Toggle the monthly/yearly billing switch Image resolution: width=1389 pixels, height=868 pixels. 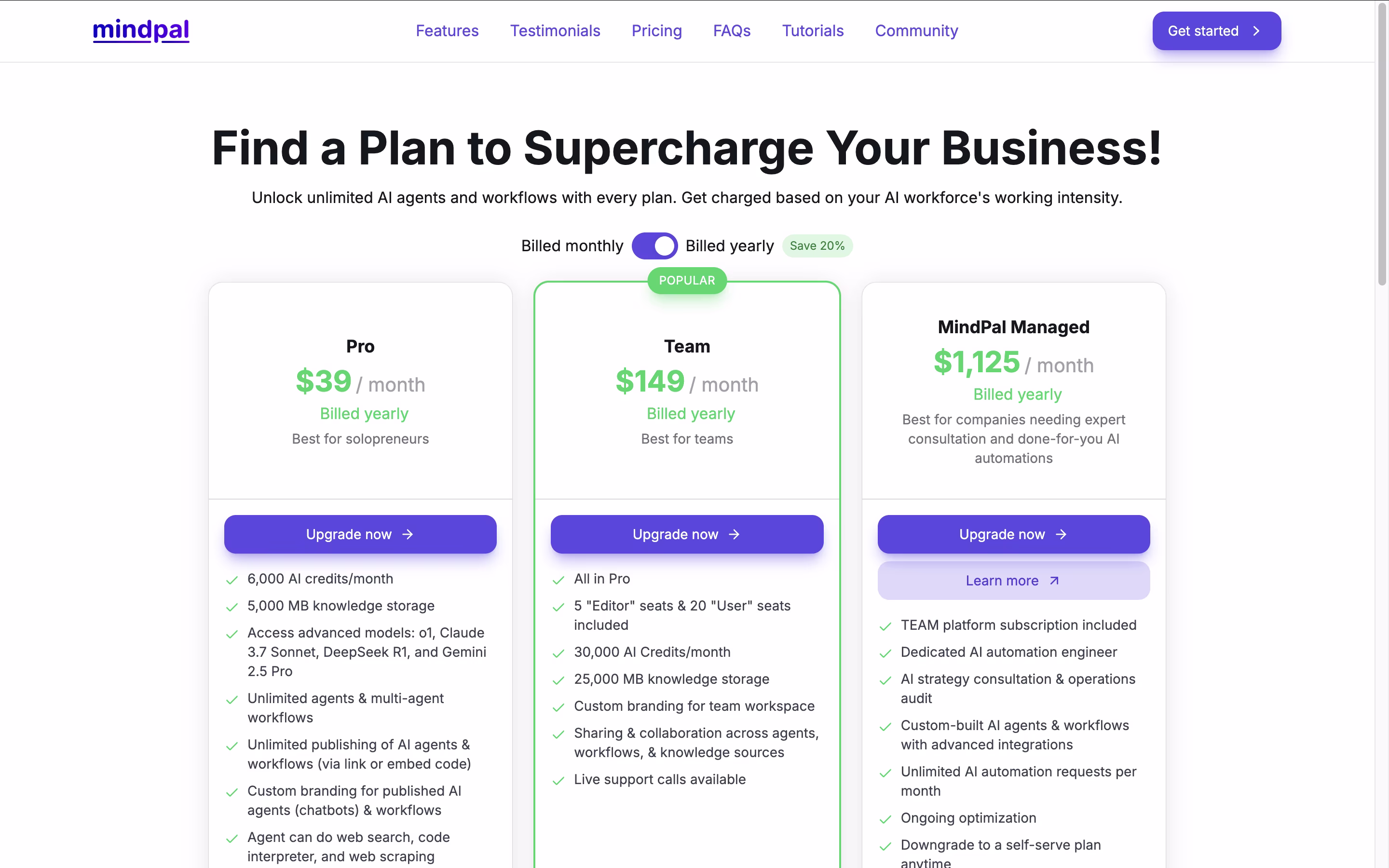tap(654, 246)
